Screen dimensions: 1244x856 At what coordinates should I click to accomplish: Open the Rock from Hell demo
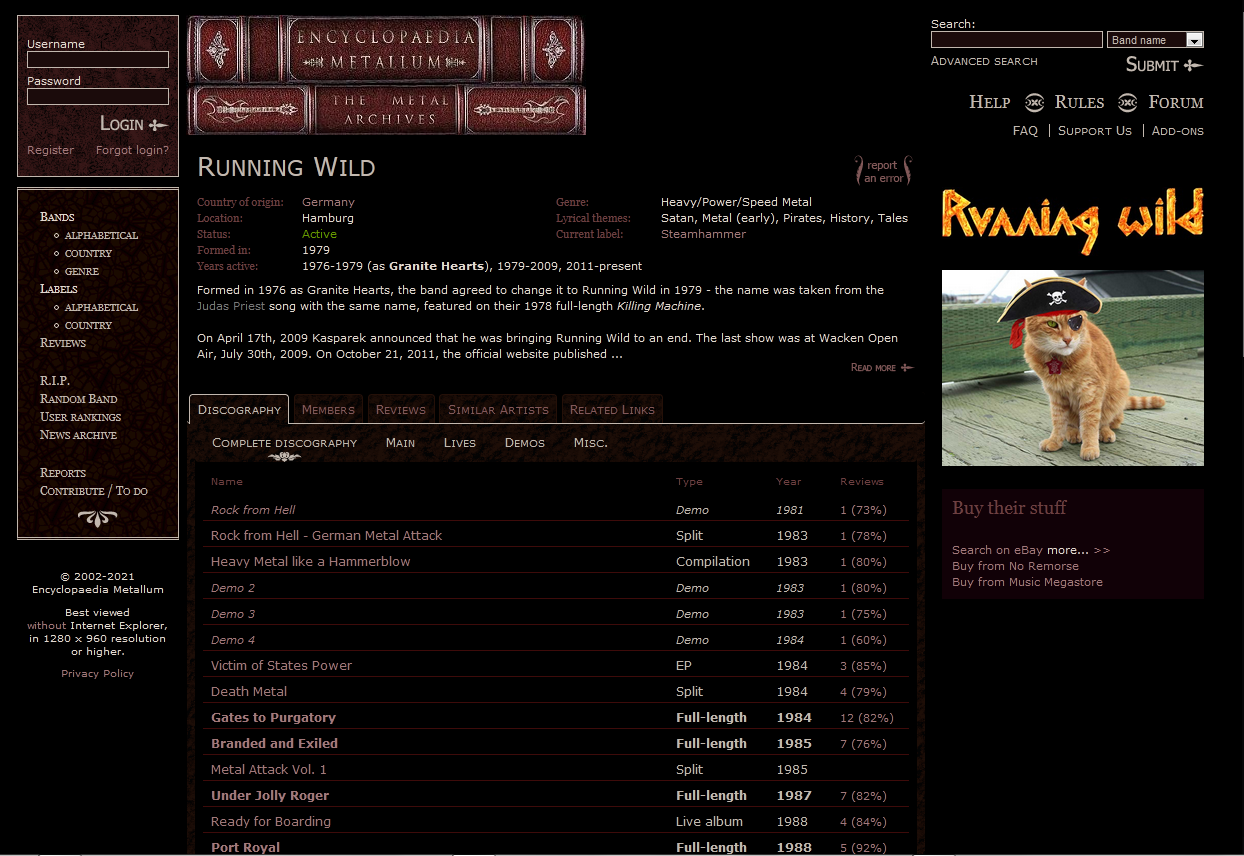click(x=253, y=510)
